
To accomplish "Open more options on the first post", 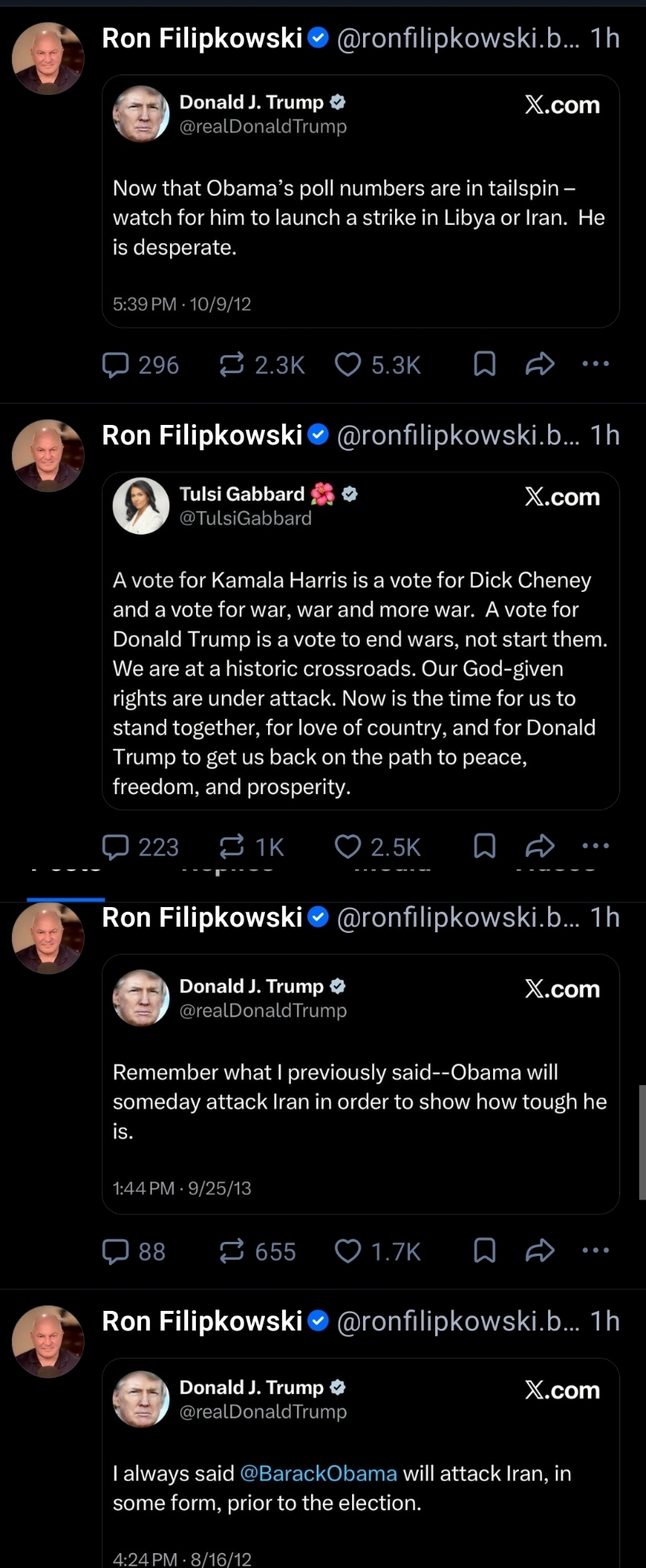I will pos(596,364).
